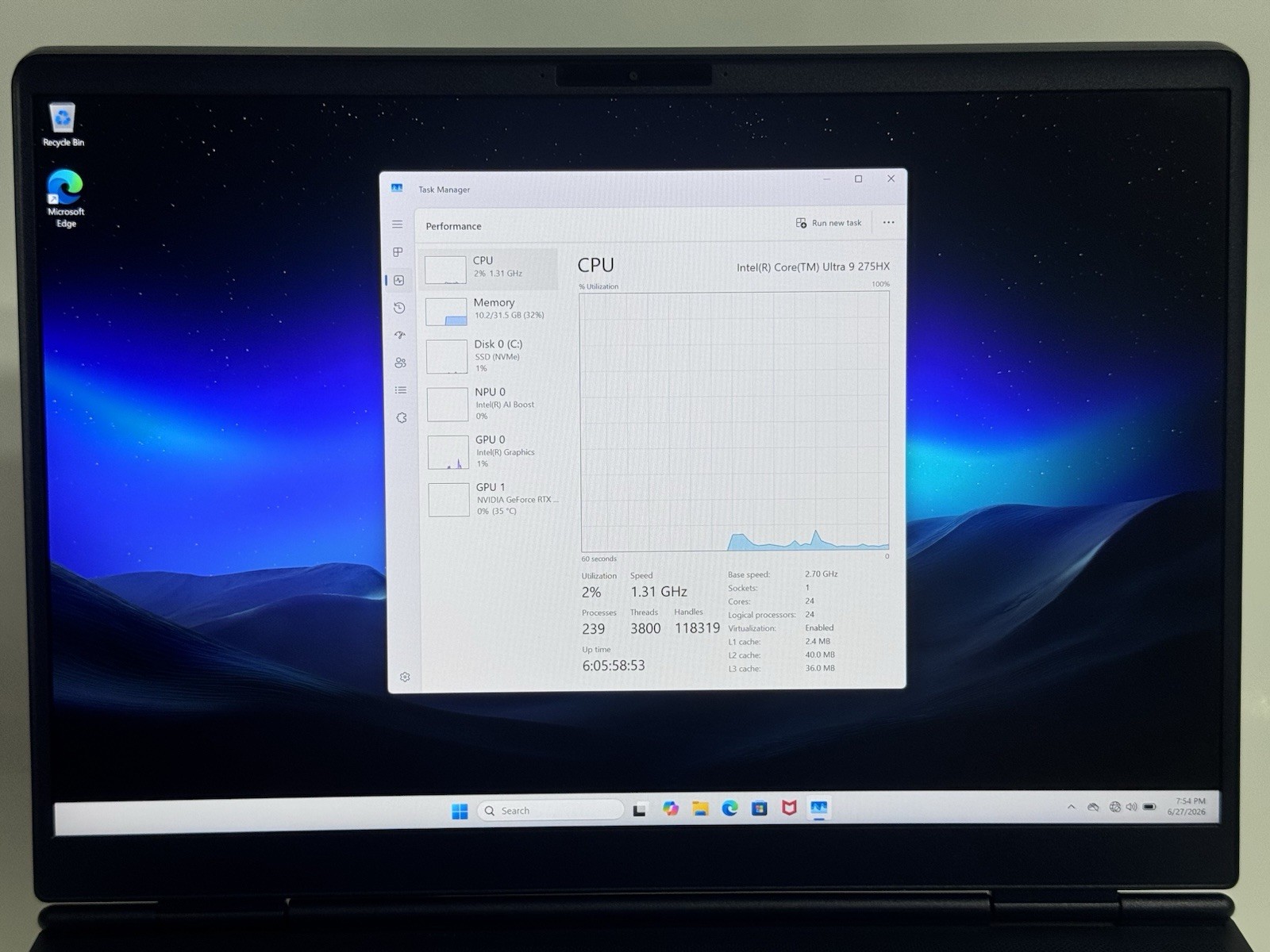
Task: Open volume control tray icon
Action: click(1131, 807)
